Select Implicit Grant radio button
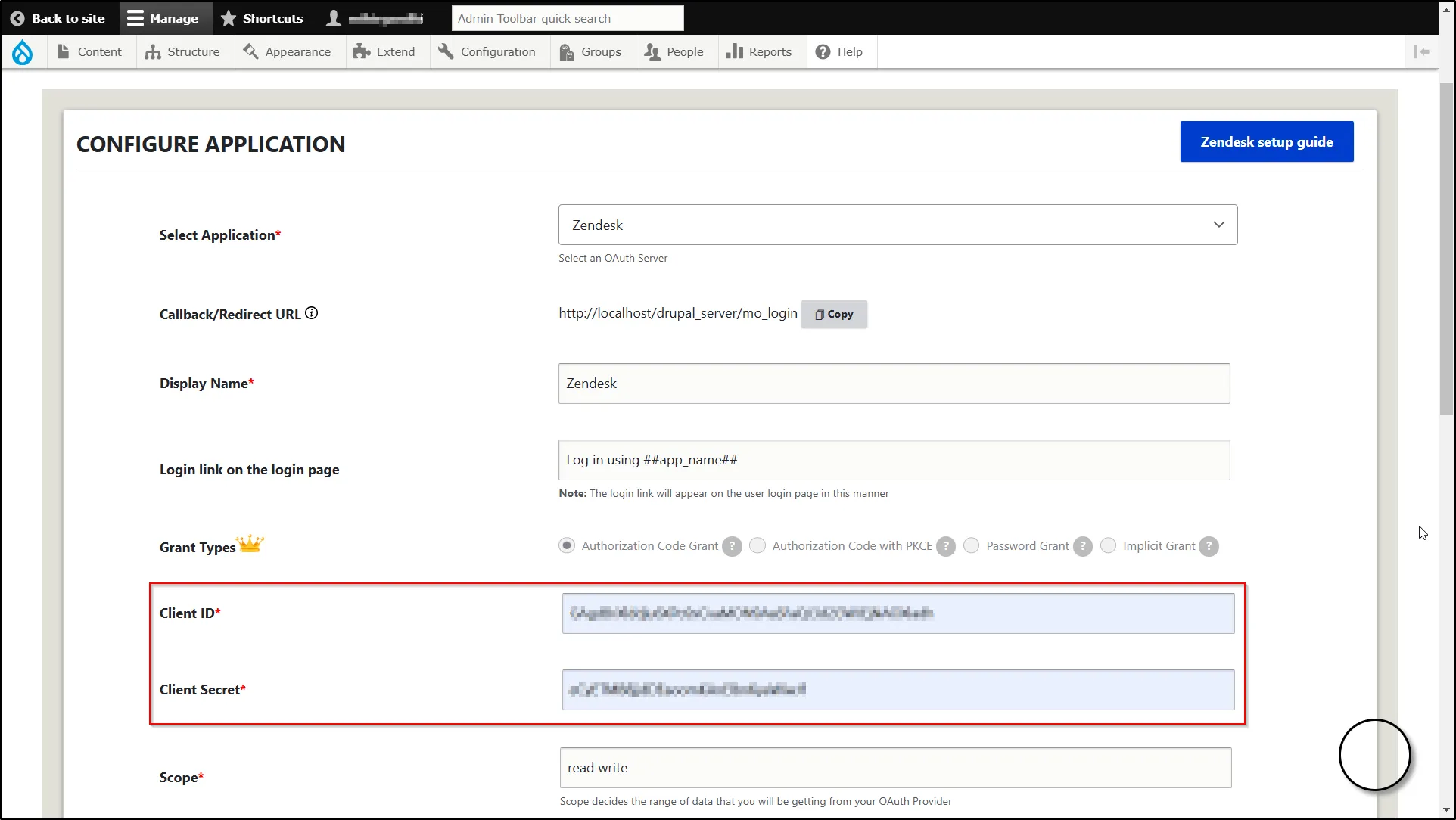 pyautogui.click(x=1108, y=545)
